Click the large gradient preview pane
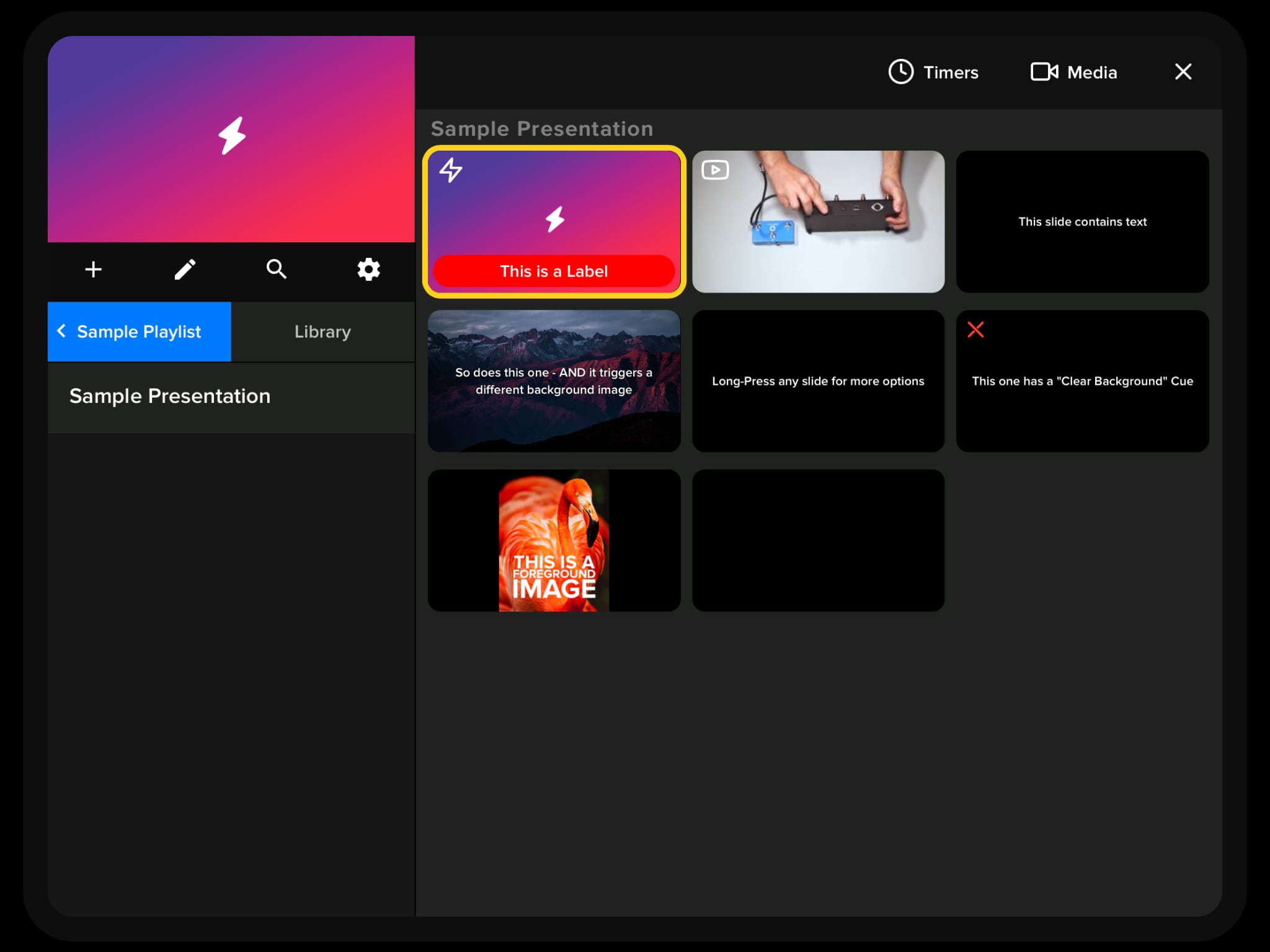This screenshot has height=952, width=1270. [231, 139]
